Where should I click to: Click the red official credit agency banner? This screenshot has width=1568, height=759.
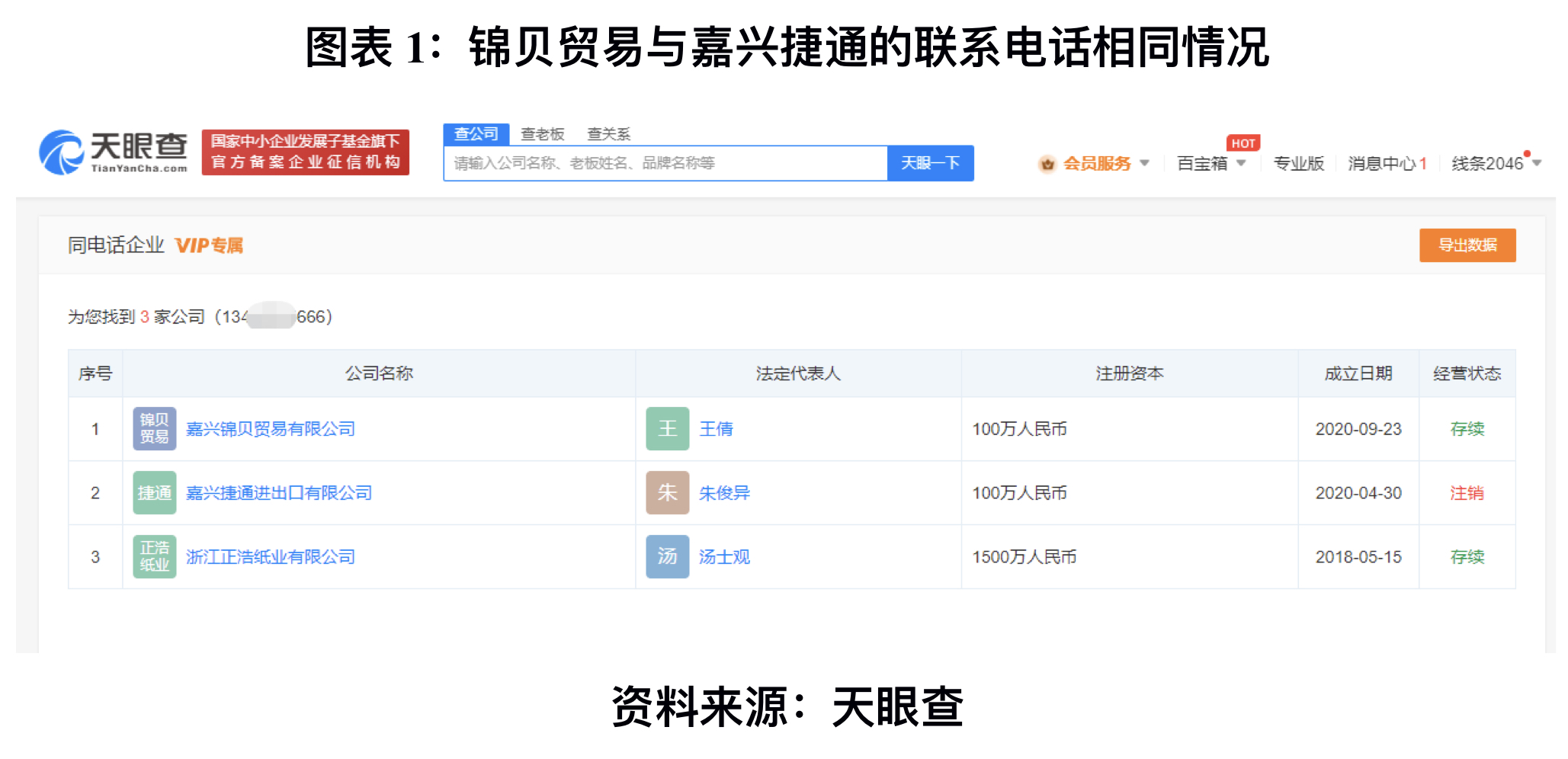305,152
